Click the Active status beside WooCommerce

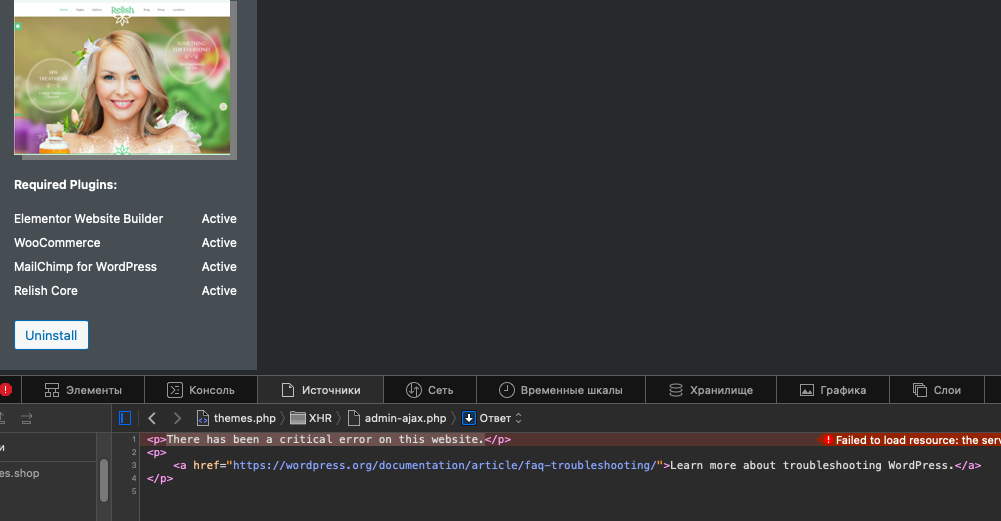[x=219, y=243]
